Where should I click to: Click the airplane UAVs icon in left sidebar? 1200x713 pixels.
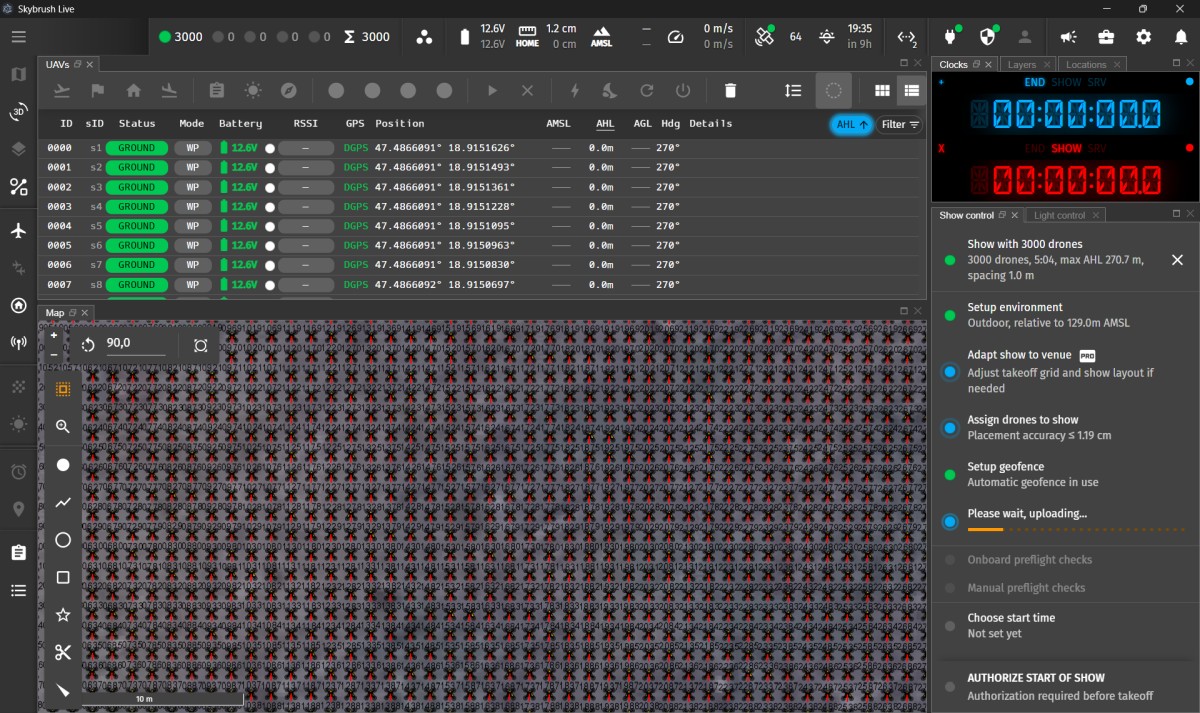17,230
